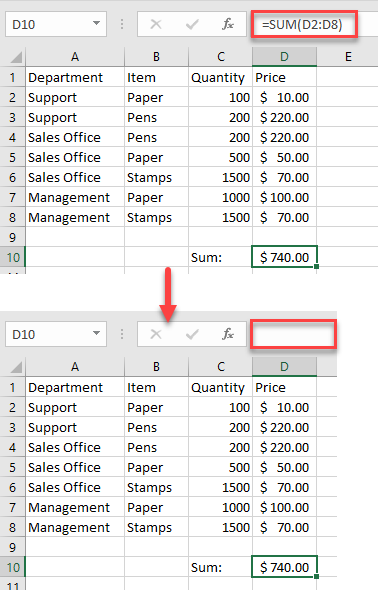
Task: Click Enter checkmark in bottom formula bar
Action: tap(192, 334)
